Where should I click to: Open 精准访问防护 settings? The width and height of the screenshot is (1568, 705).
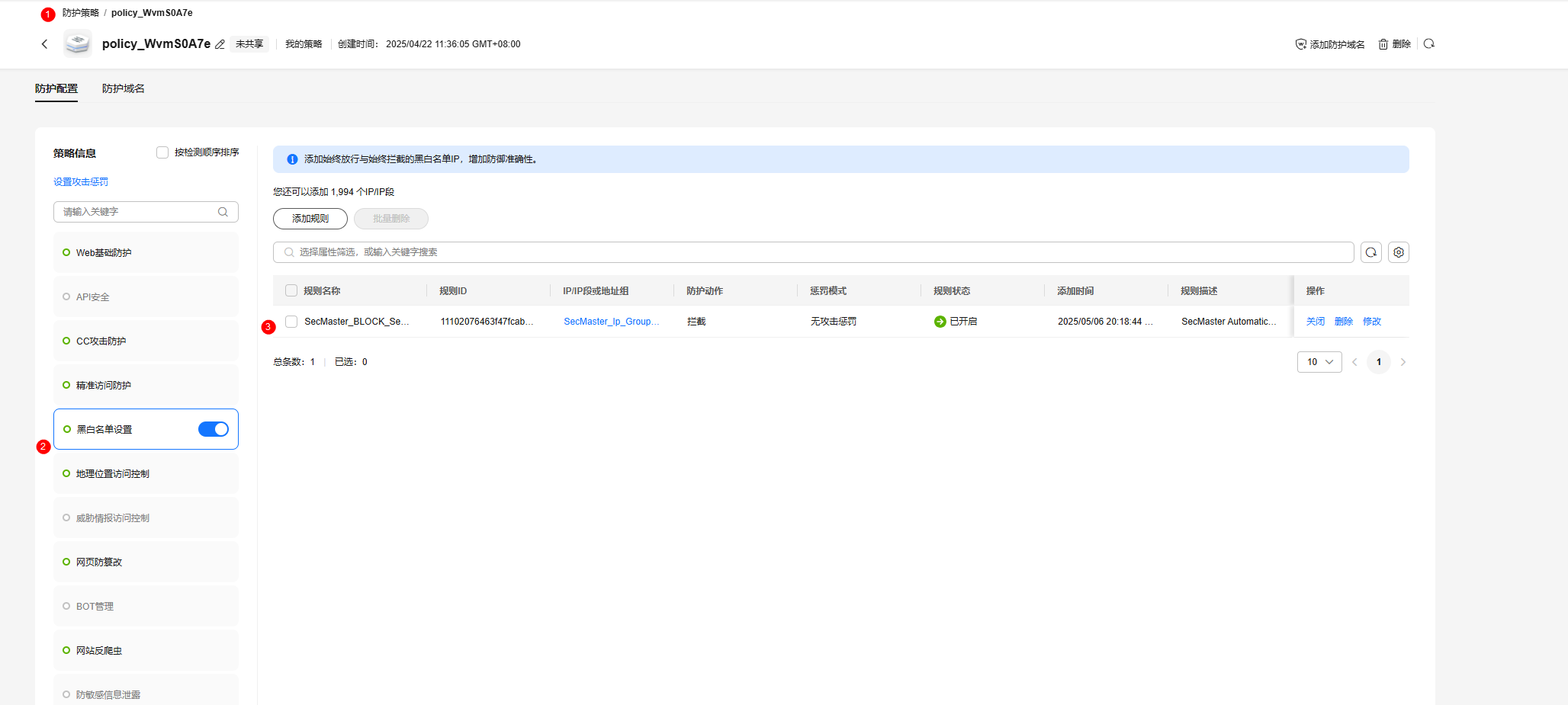coord(146,385)
